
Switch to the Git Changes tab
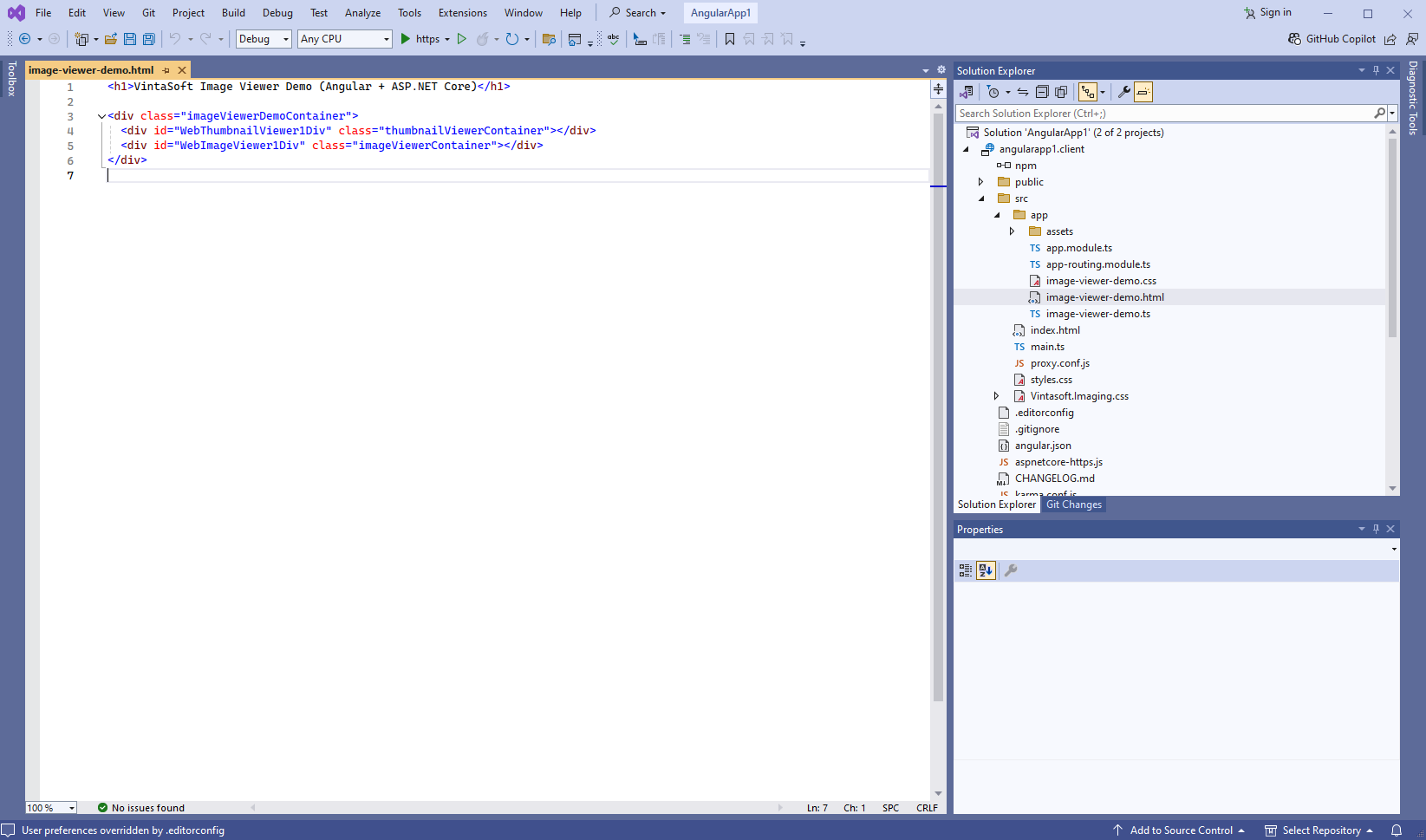tap(1073, 505)
